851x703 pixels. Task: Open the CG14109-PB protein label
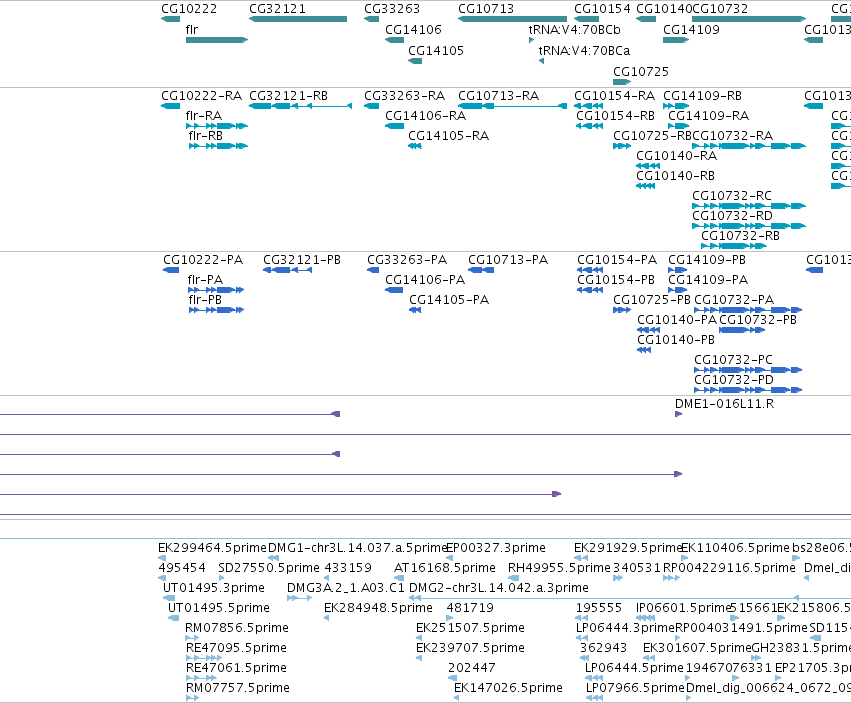pyautogui.click(x=707, y=260)
